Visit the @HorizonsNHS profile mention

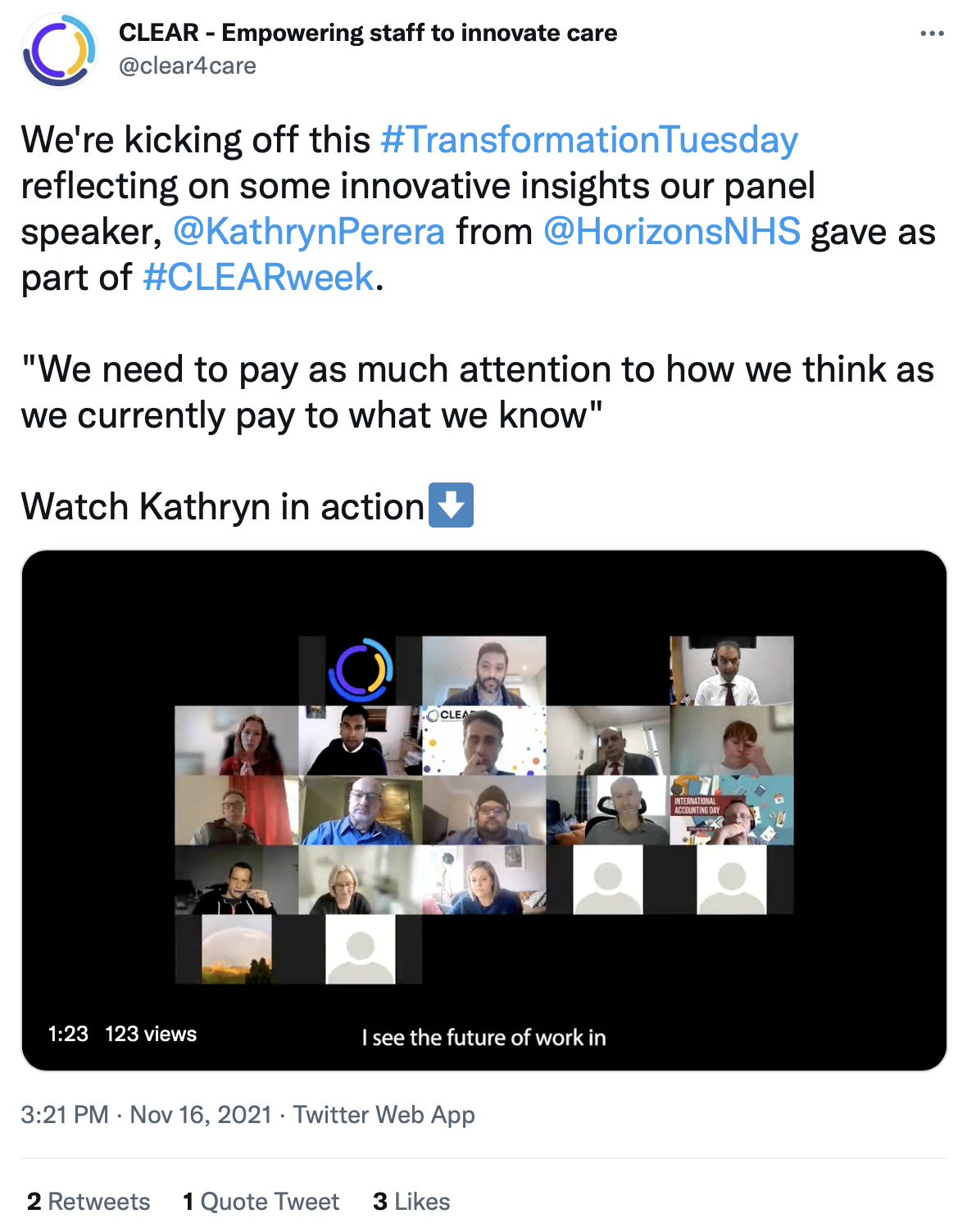(672, 232)
